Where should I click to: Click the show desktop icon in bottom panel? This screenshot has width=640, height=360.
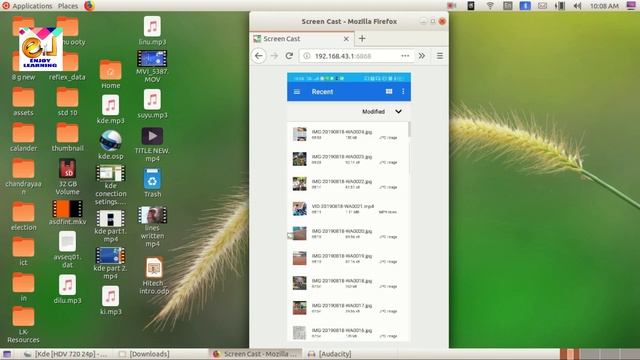7,354
